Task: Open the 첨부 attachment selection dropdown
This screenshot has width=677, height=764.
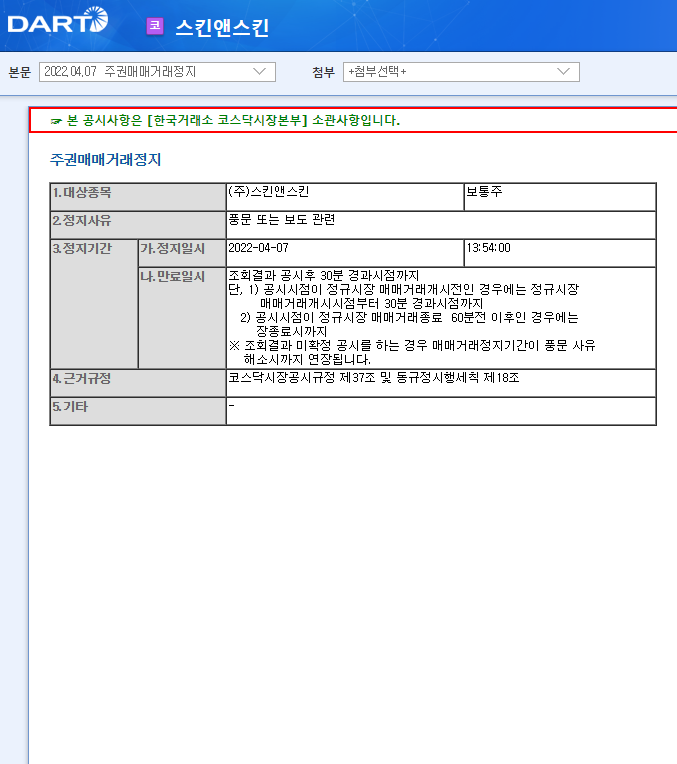Action: (x=461, y=72)
